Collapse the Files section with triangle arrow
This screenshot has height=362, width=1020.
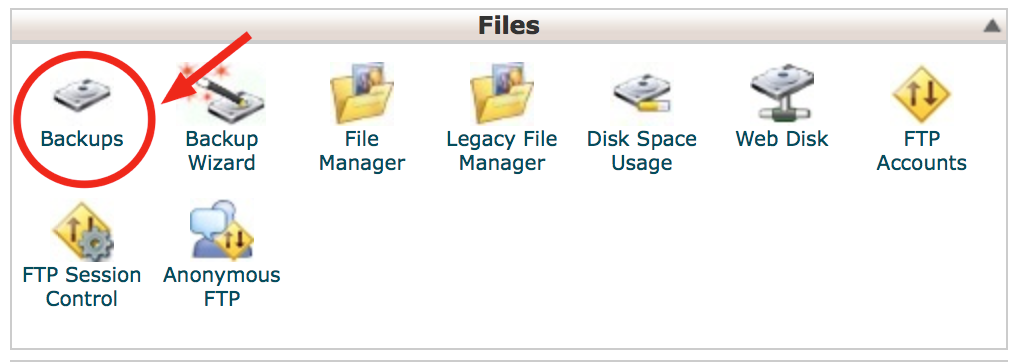[x=991, y=26]
